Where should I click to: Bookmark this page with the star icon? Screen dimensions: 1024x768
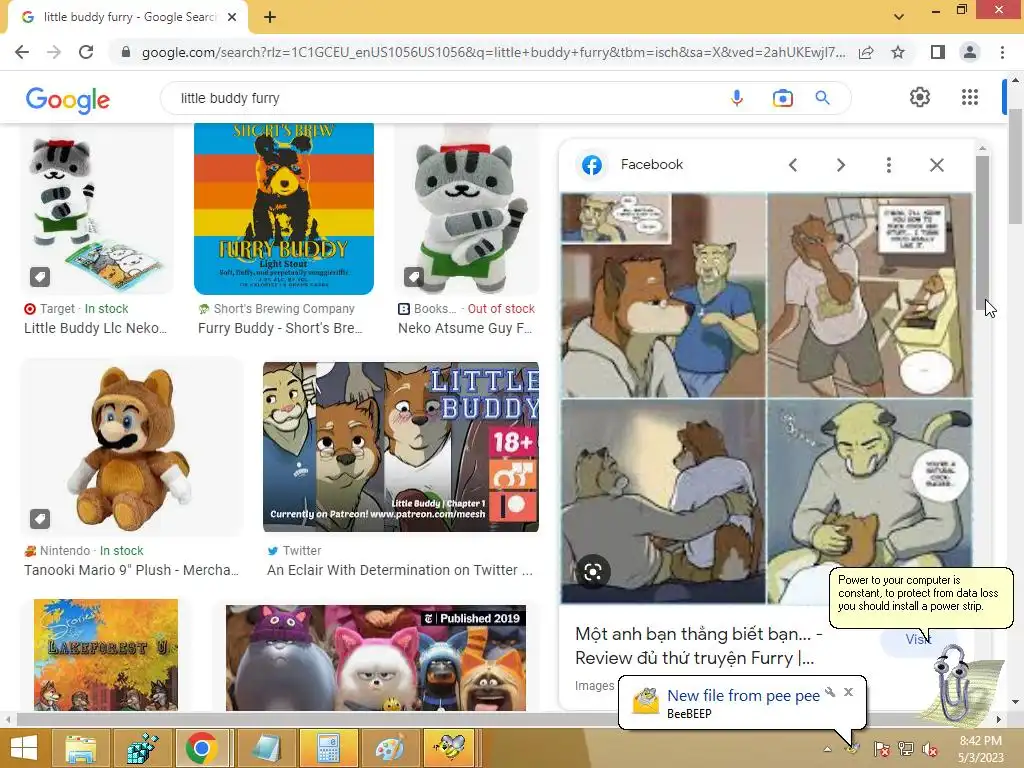pyautogui.click(x=898, y=52)
